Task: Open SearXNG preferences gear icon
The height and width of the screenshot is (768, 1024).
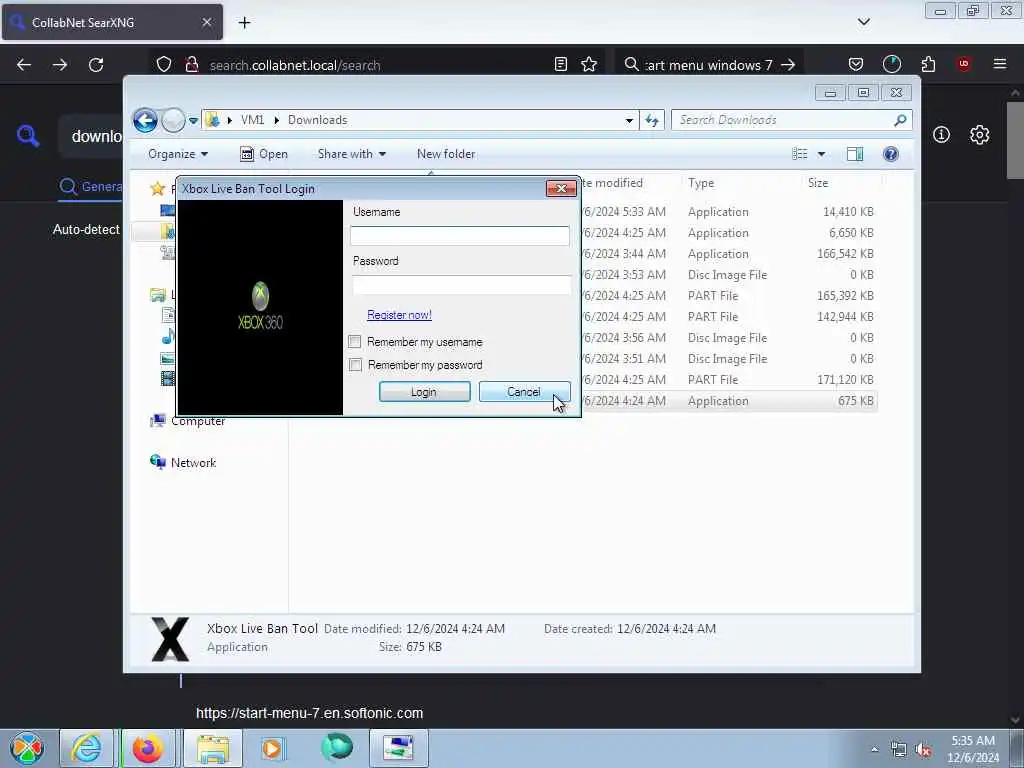Action: click(x=979, y=135)
